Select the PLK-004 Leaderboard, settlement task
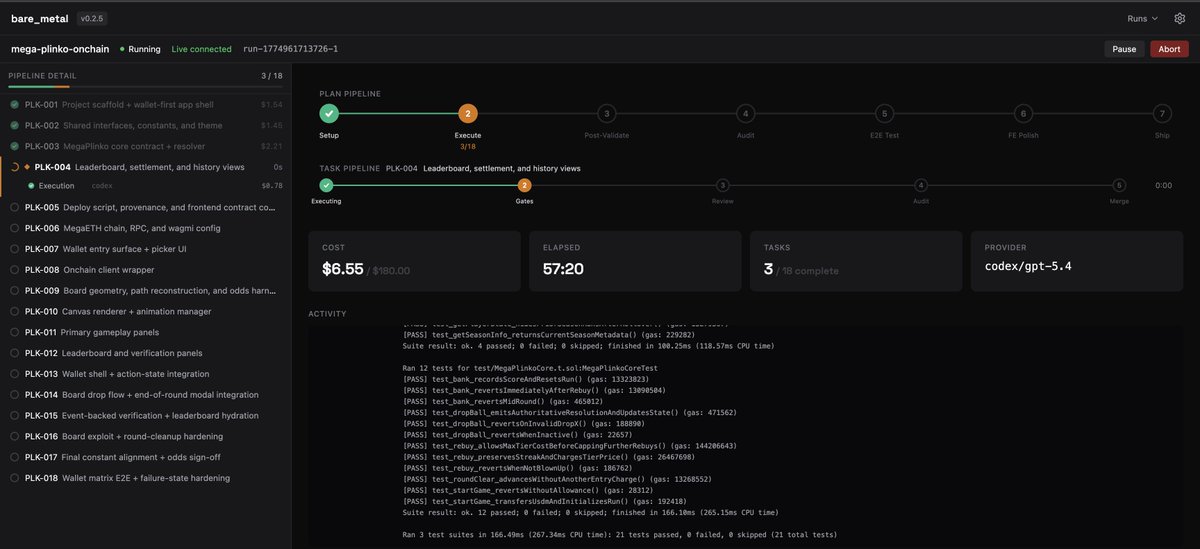Image resolution: width=1200 pixels, height=549 pixels. pos(145,167)
